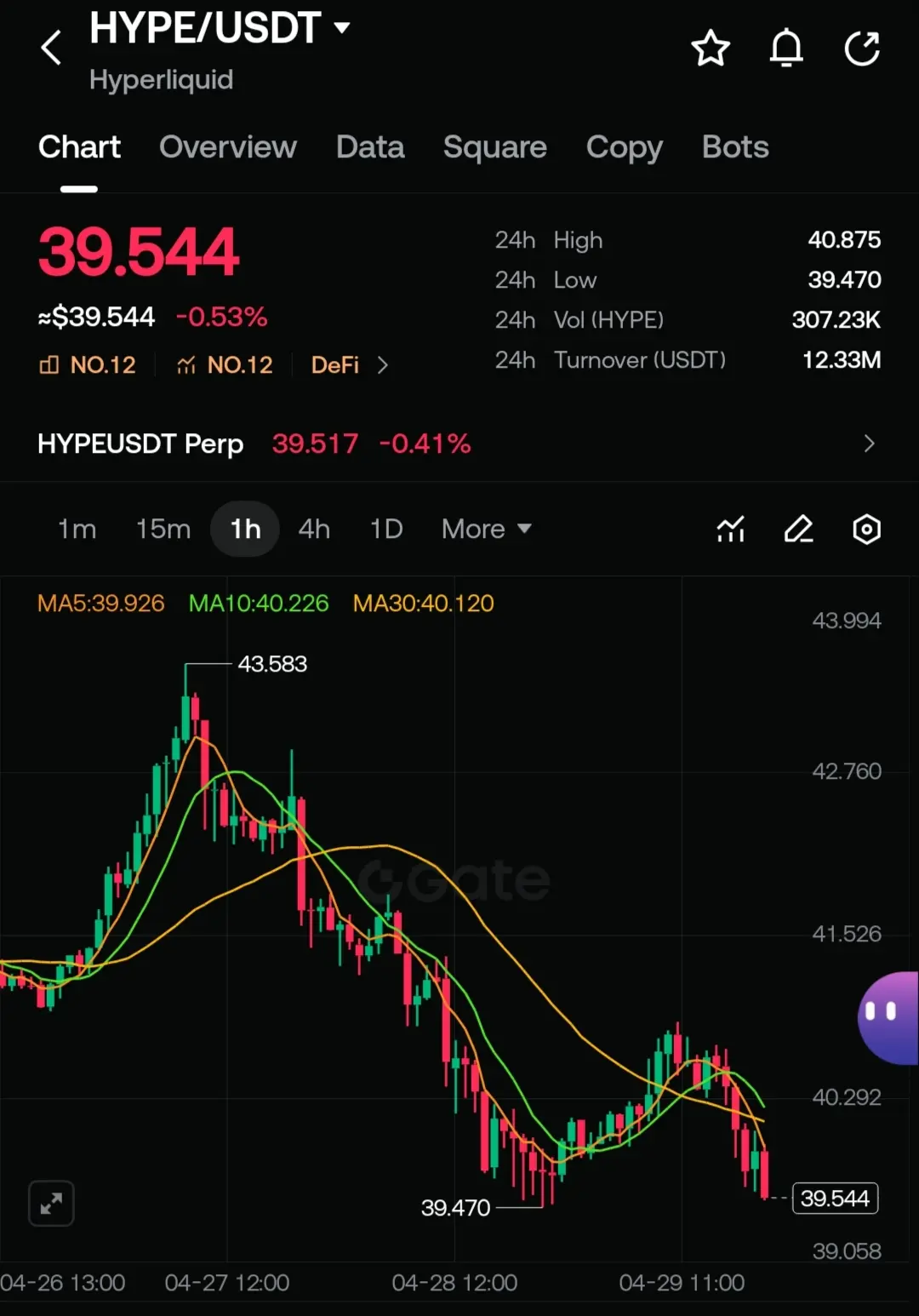
Task: Open the HYPEUSDT Perp contract link
Action: pyautogui.click(x=140, y=443)
